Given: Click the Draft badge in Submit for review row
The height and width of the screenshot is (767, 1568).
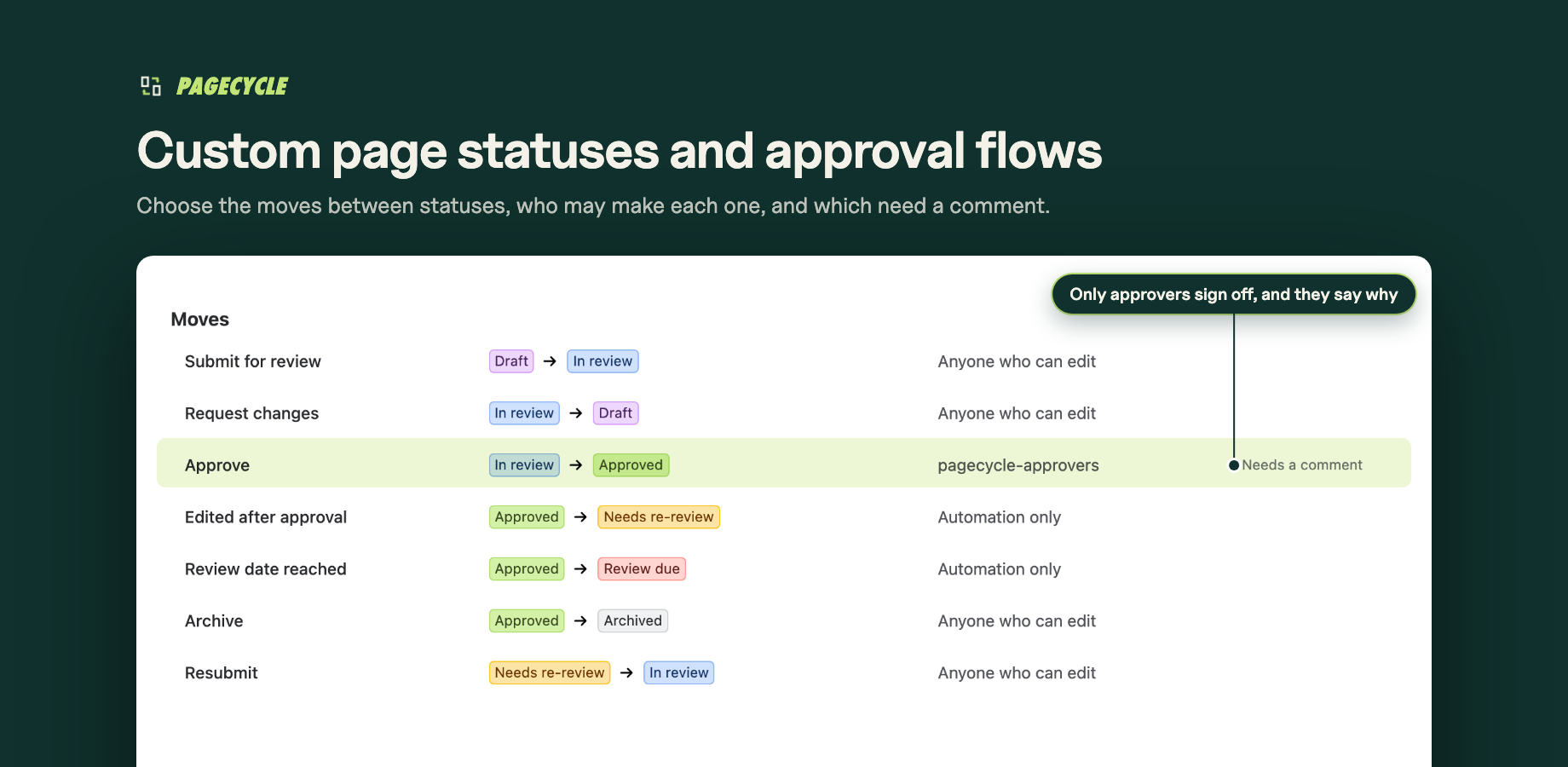Looking at the screenshot, I should (x=511, y=361).
